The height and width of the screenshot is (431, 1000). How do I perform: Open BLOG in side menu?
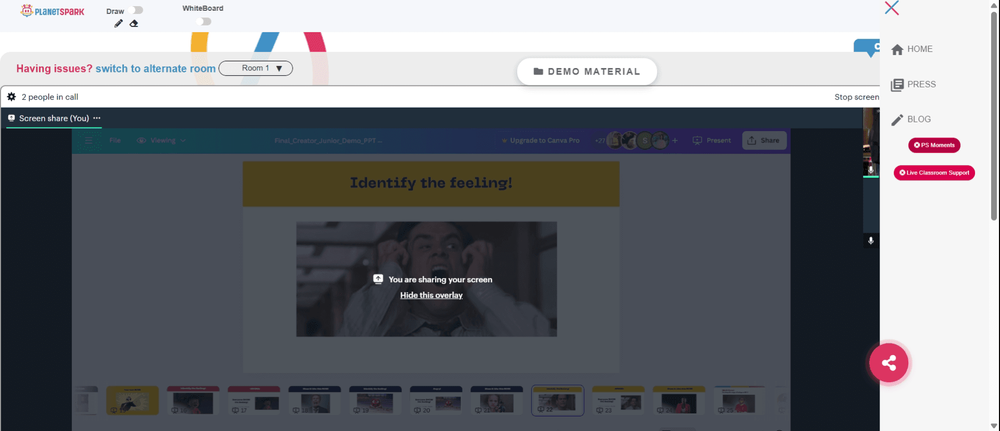pos(911,119)
